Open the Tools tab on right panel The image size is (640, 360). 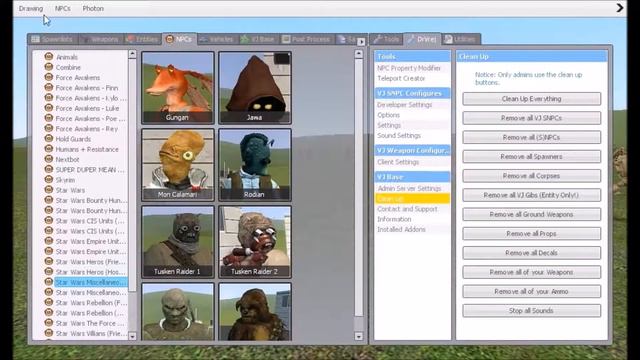[x=386, y=39]
